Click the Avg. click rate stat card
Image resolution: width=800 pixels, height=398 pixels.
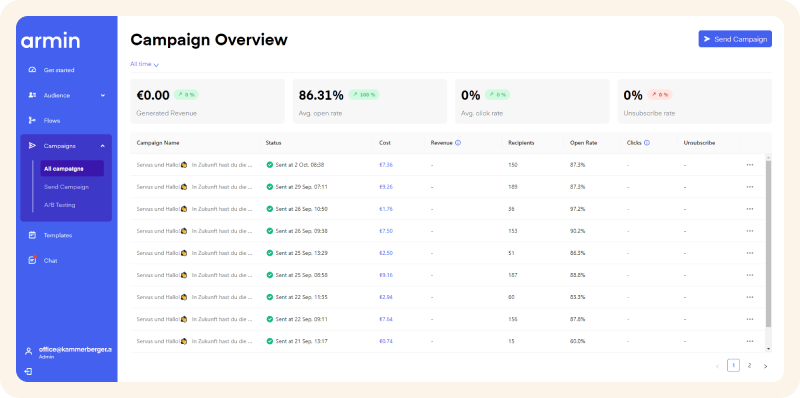(x=532, y=101)
